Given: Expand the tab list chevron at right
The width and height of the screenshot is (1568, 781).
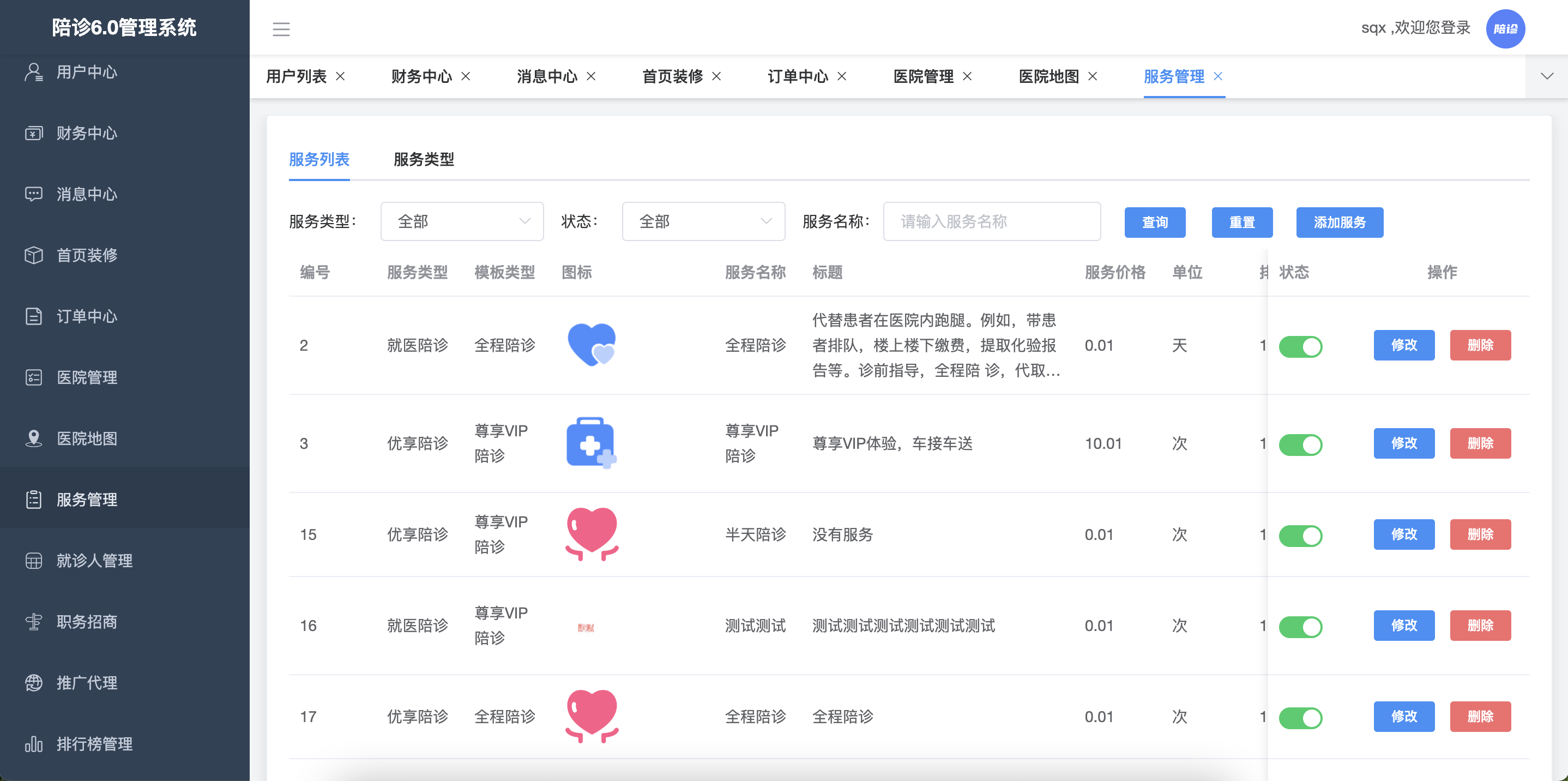Looking at the screenshot, I should point(1547,76).
